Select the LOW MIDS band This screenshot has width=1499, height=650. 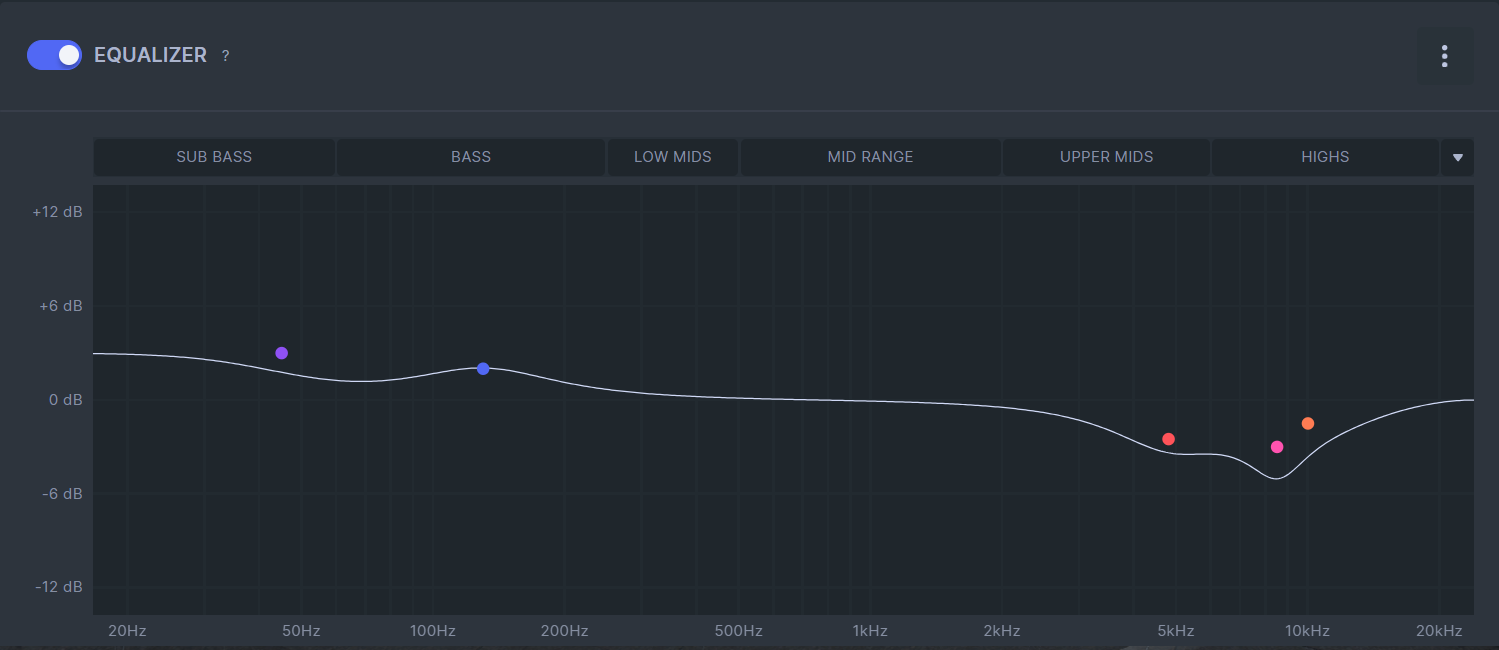673,157
